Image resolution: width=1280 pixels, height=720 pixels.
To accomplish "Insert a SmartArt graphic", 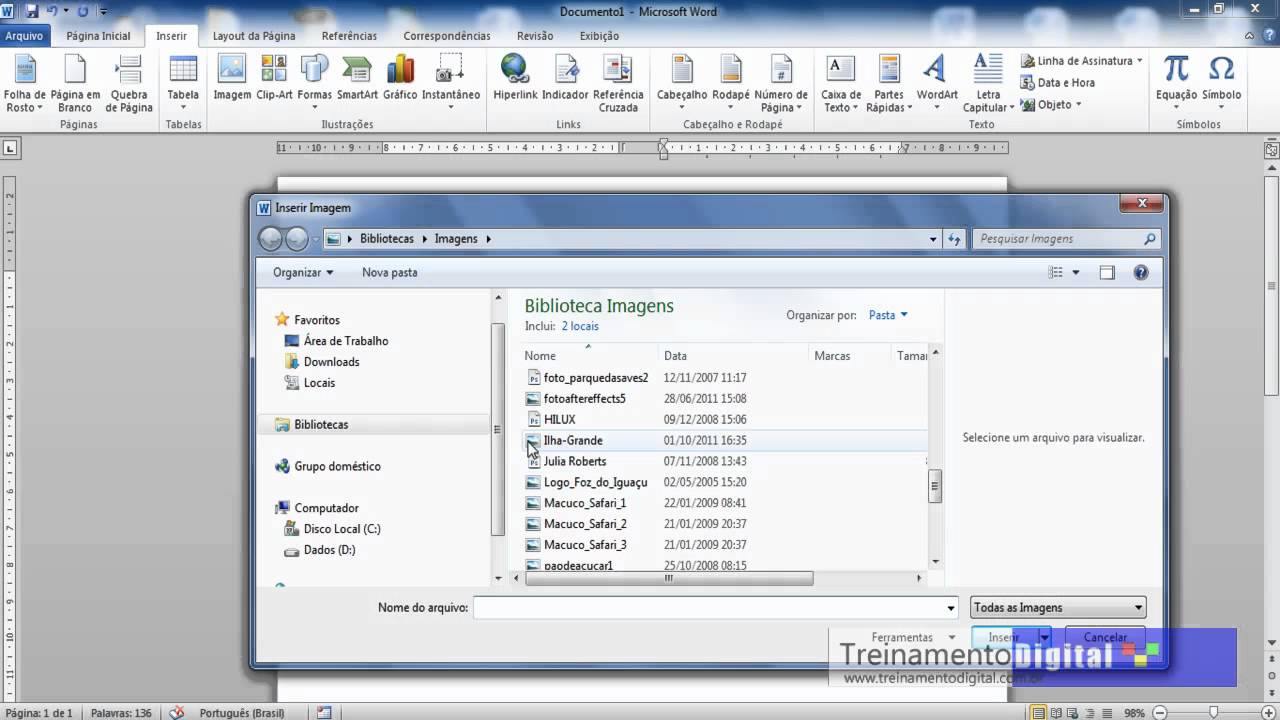I will 357,78.
